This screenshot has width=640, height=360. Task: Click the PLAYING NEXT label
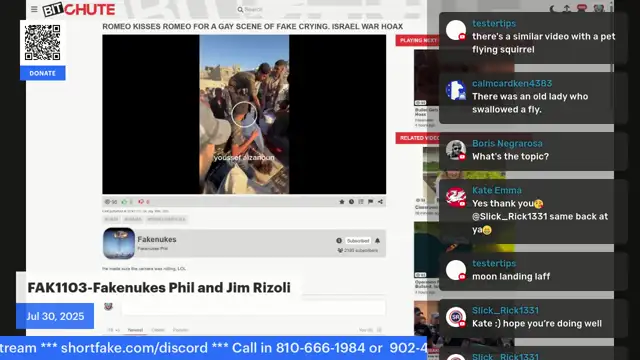pyautogui.click(x=418, y=40)
